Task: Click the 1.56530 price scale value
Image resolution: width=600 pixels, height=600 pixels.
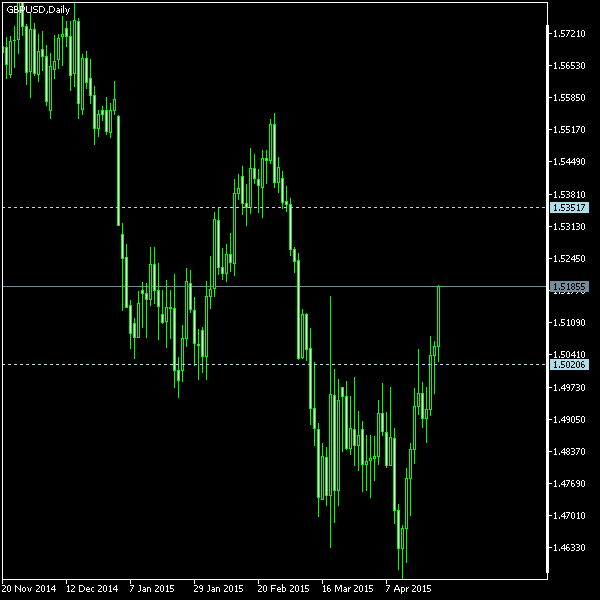Action: pyautogui.click(x=569, y=66)
